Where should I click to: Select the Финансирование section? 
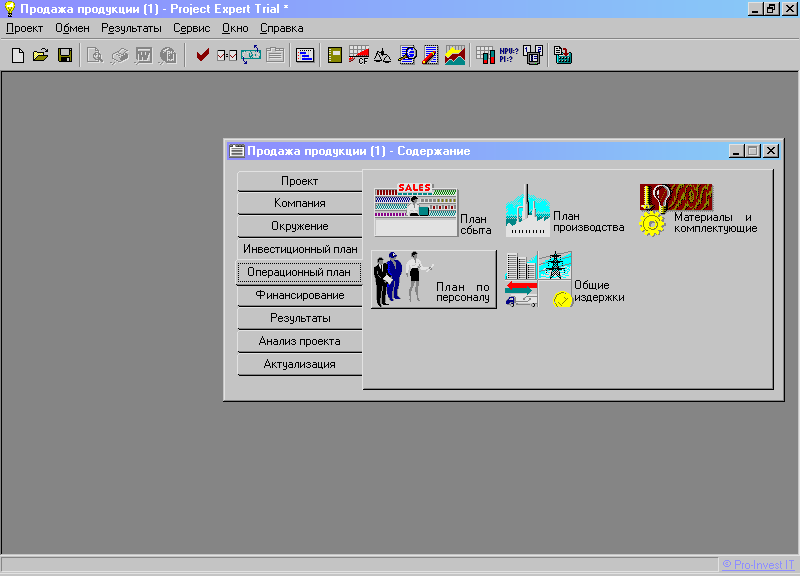[x=299, y=295]
